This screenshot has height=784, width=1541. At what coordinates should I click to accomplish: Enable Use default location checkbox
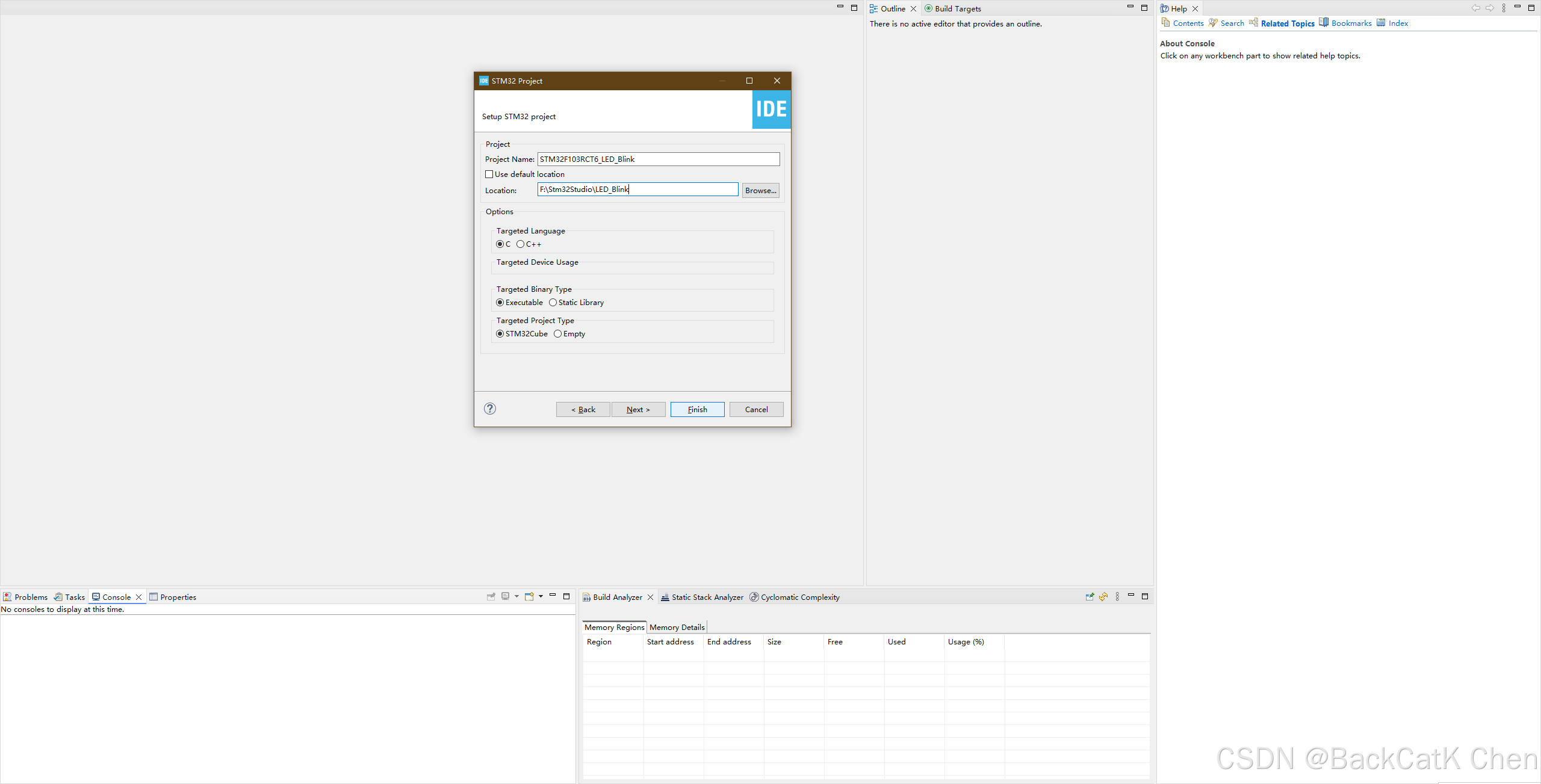click(x=489, y=174)
